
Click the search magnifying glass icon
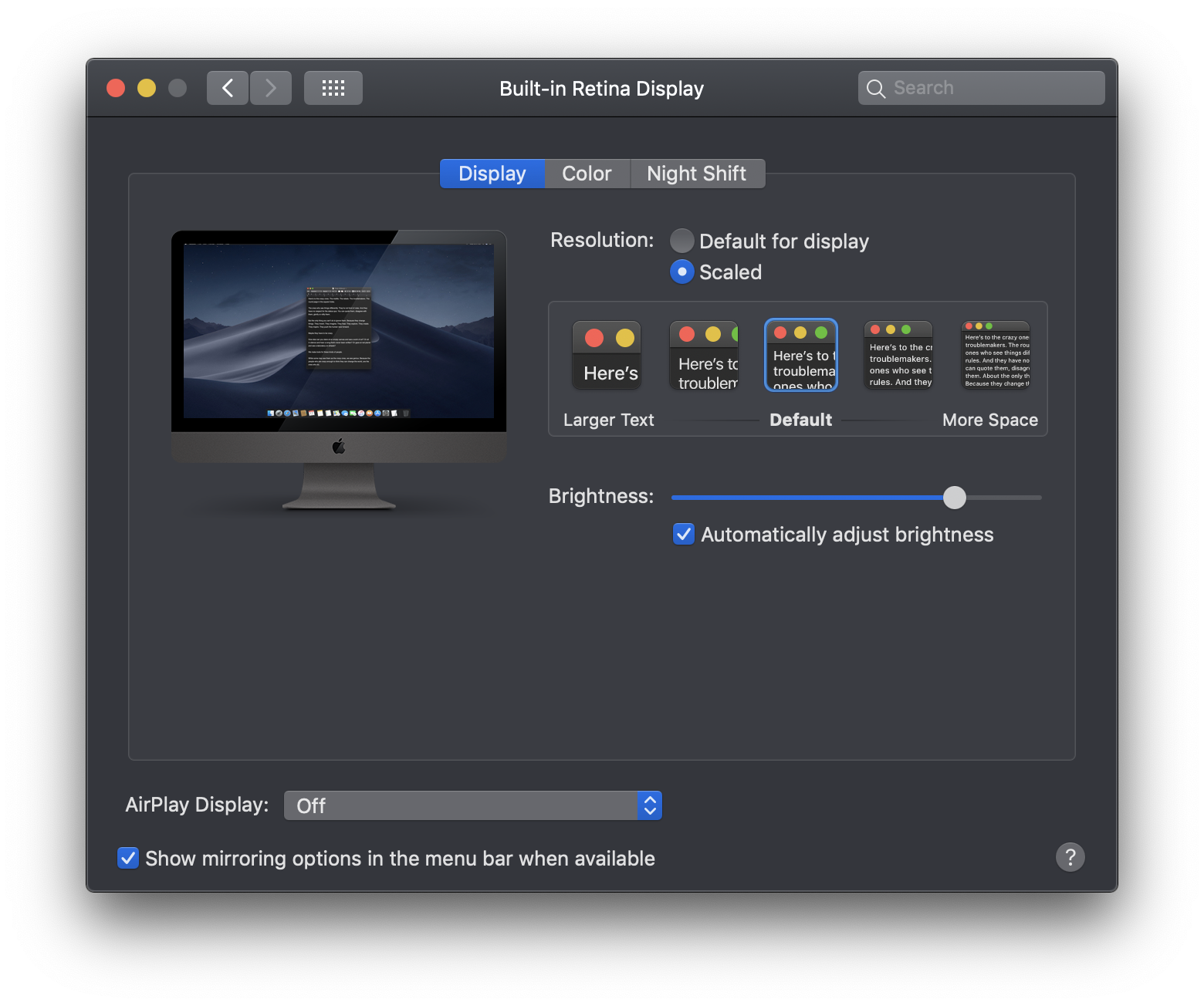click(876, 88)
